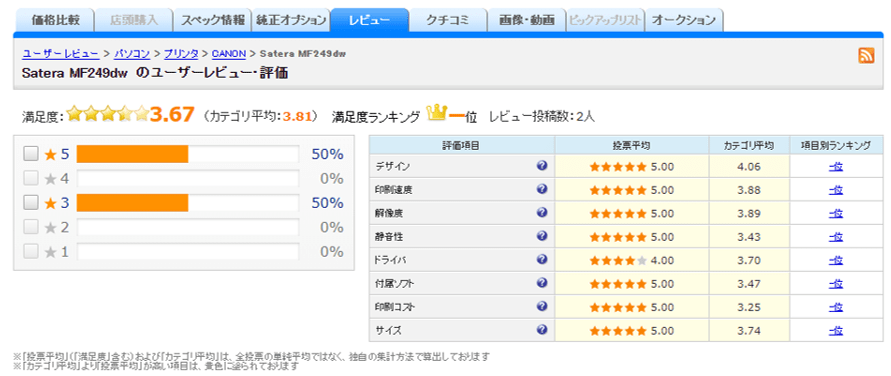
Task: Open the RSS feed icon
Action: [866, 56]
